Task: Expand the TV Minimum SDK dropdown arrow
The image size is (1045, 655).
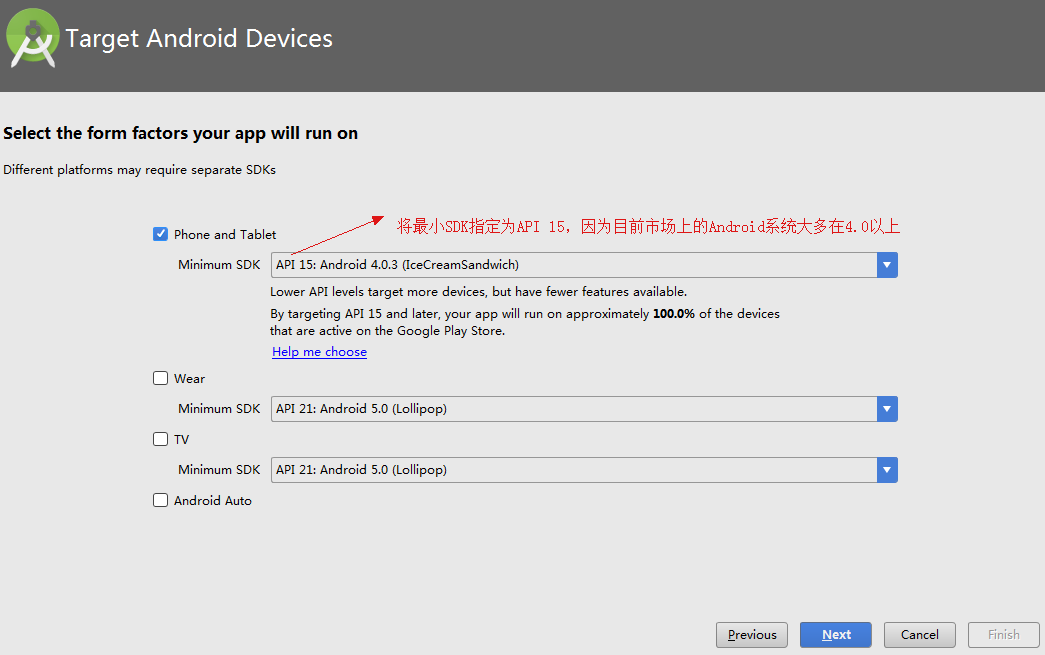Action: [x=887, y=470]
